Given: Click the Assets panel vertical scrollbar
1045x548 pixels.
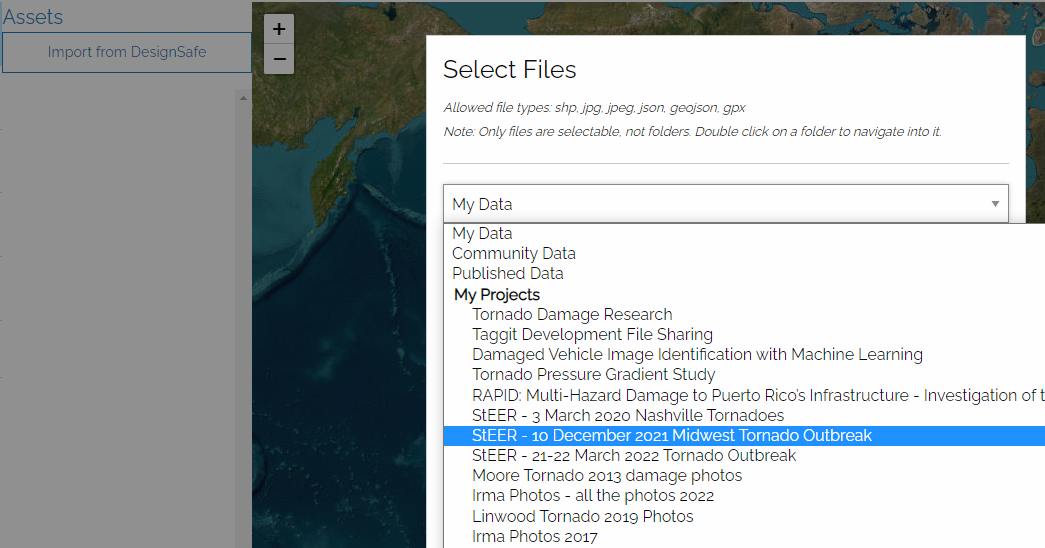Looking at the screenshot, I should pyautogui.click(x=241, y=300).
